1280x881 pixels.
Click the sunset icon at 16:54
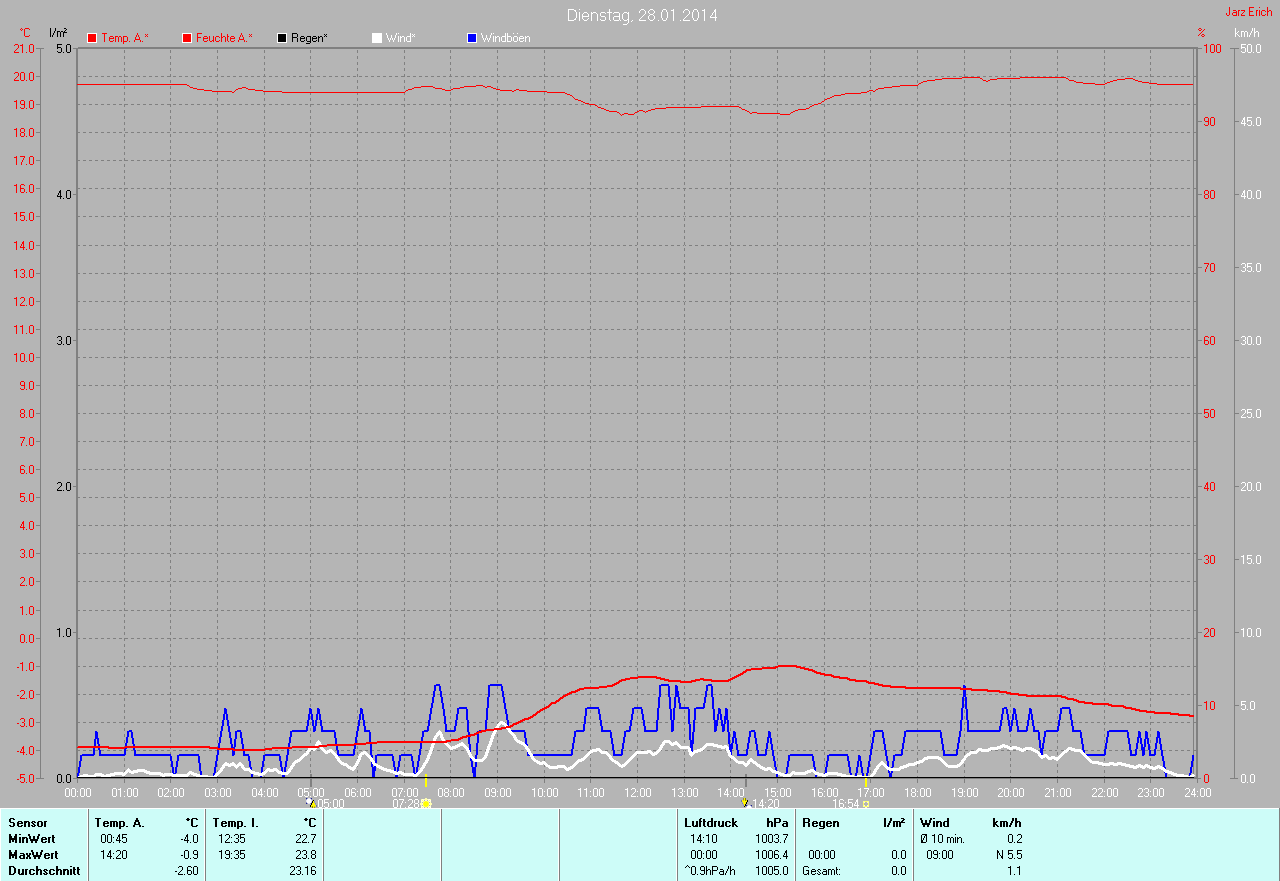(x=866, y=803)
